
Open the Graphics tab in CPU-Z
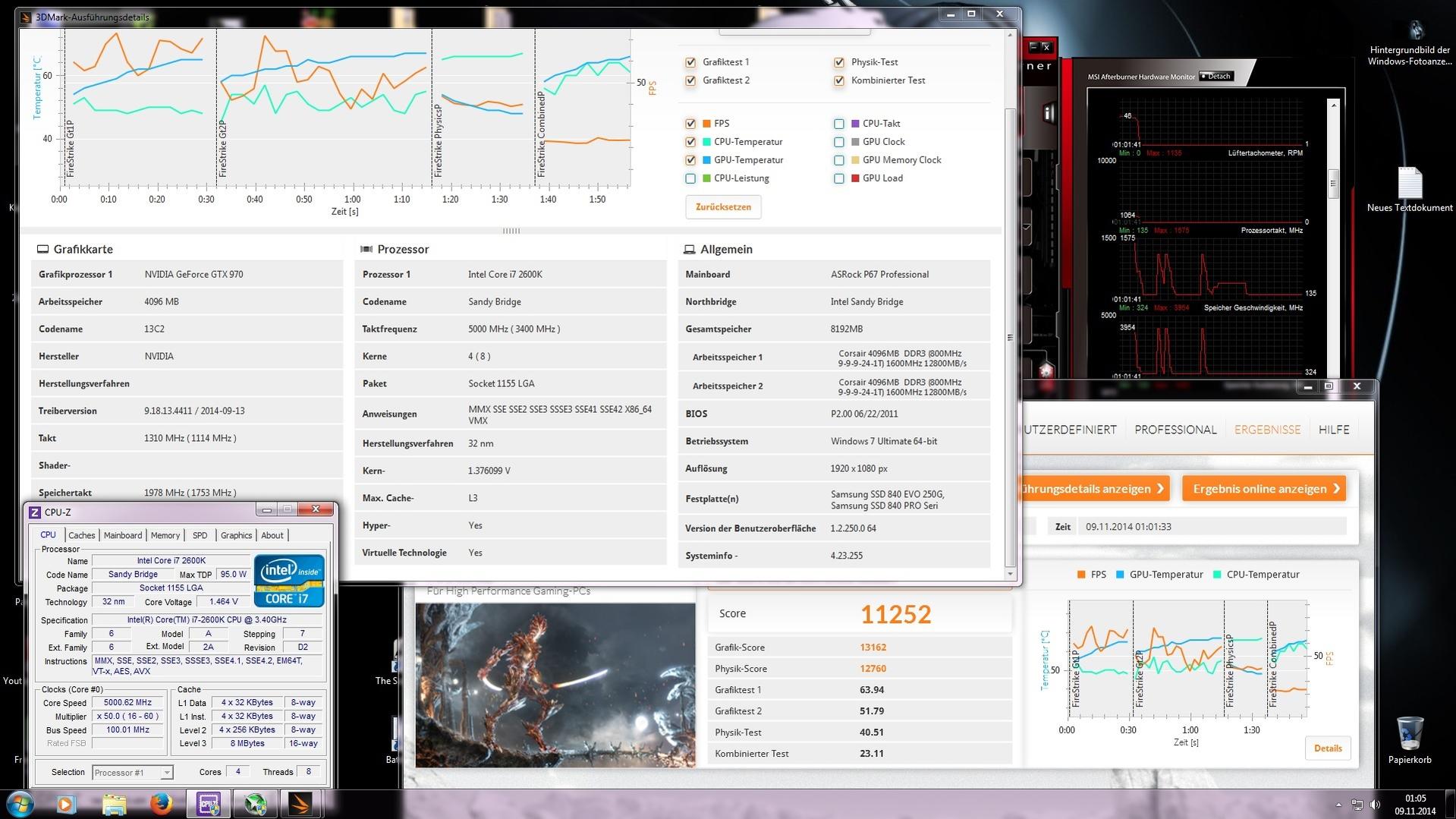(236, 535)
